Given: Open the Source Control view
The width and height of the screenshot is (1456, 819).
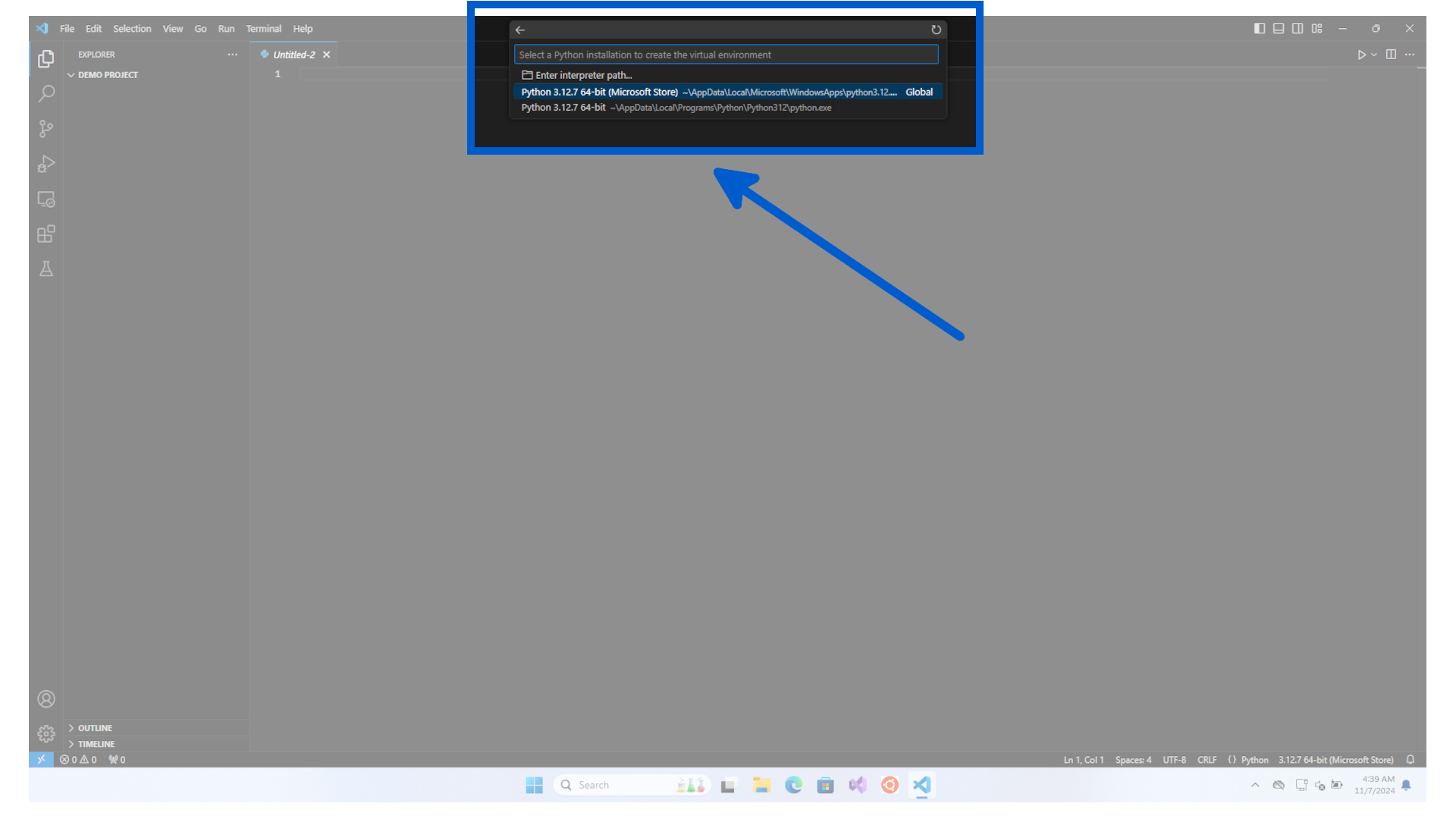Looking at the screenshot, I should pos(46,128).
